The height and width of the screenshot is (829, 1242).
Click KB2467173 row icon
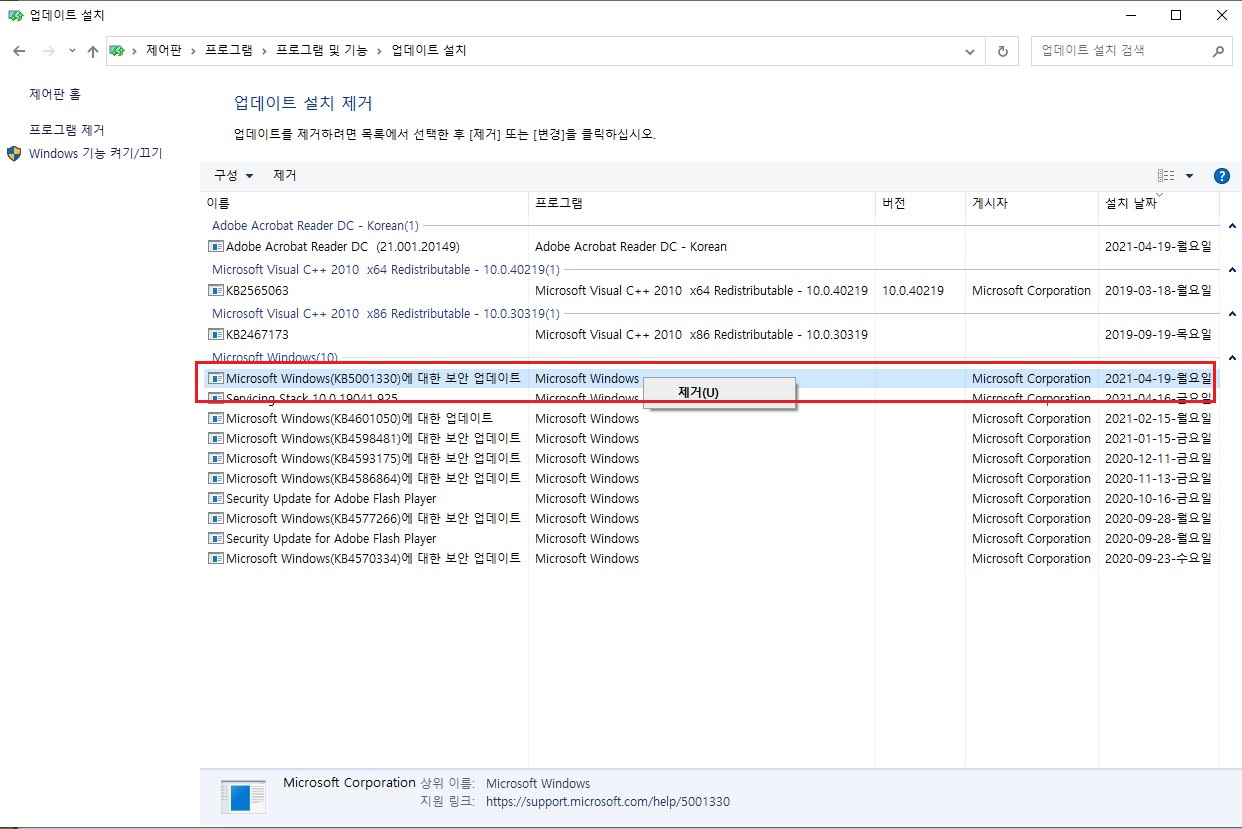[215, 334]
